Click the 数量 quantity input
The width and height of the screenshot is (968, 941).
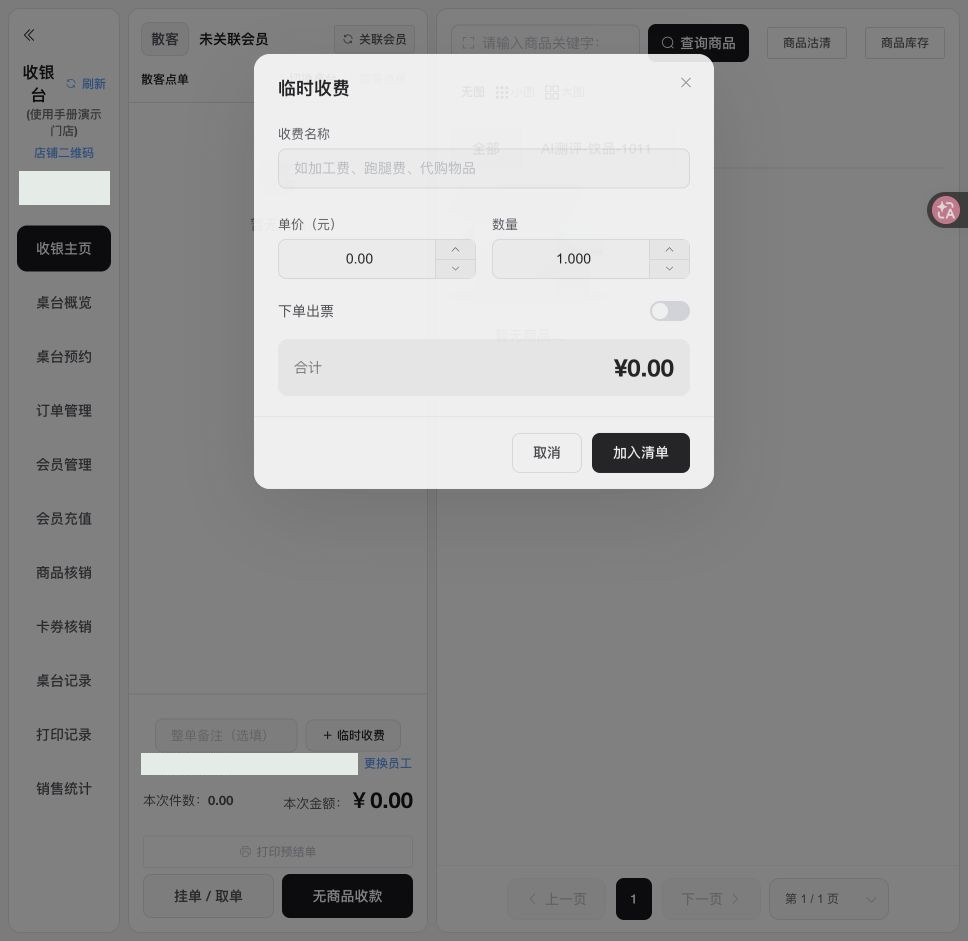point(571,259)
